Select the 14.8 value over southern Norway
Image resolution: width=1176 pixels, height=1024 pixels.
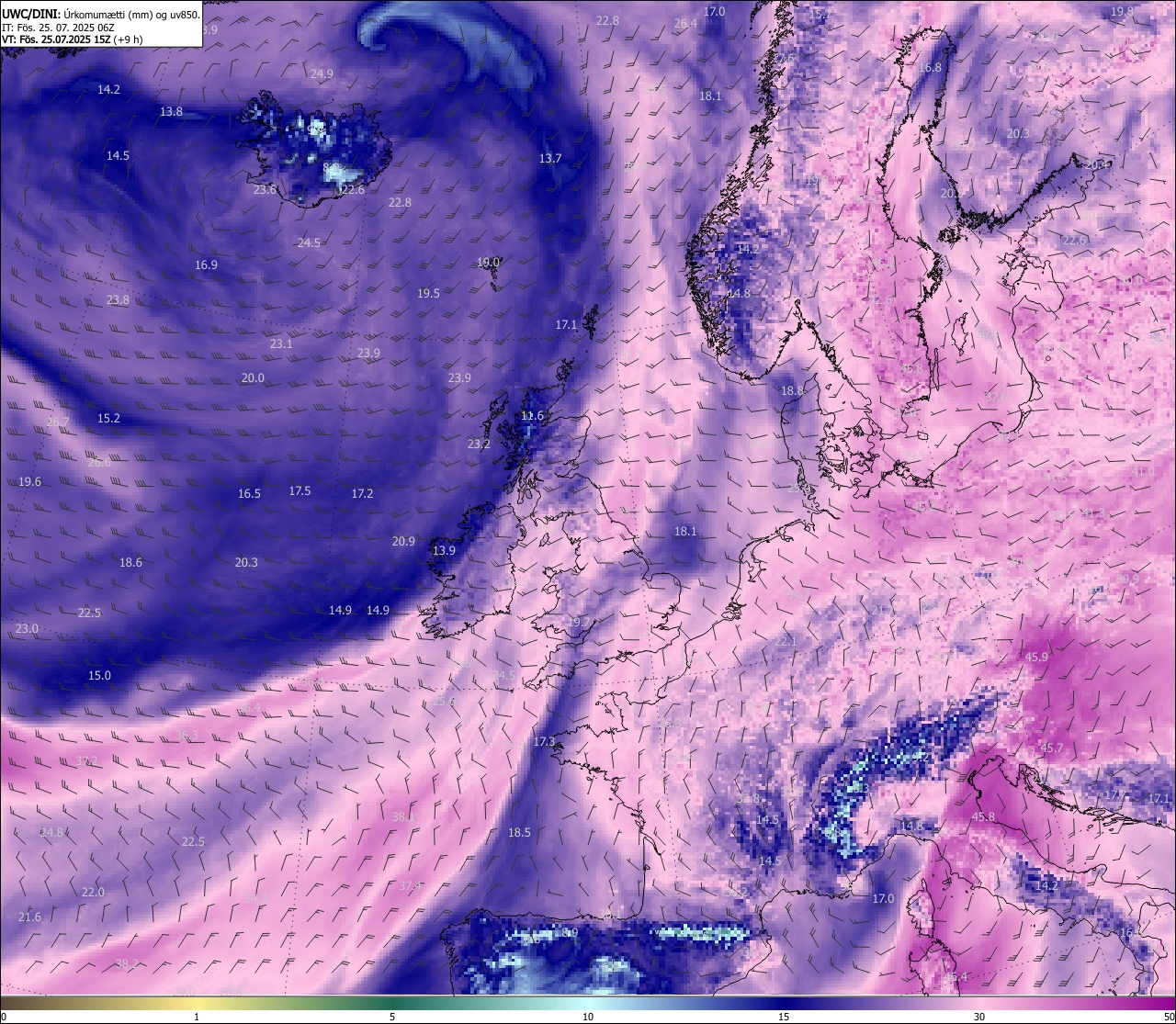point(739,293)
